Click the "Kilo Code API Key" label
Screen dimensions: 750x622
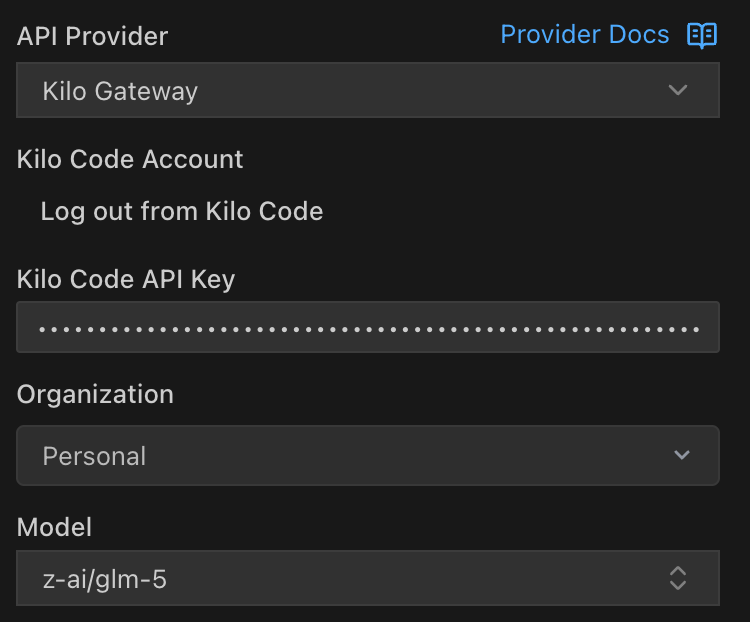pyautogui.click(x=126, y=279)
